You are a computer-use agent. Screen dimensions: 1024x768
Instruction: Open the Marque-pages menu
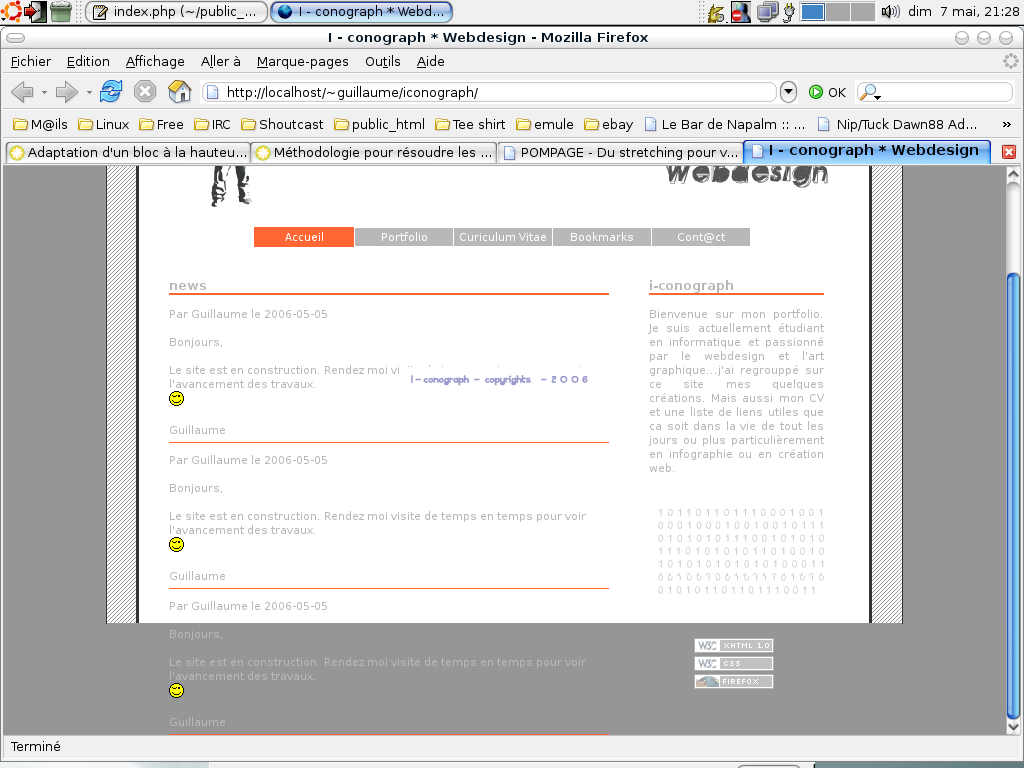(x=302, y=61)
